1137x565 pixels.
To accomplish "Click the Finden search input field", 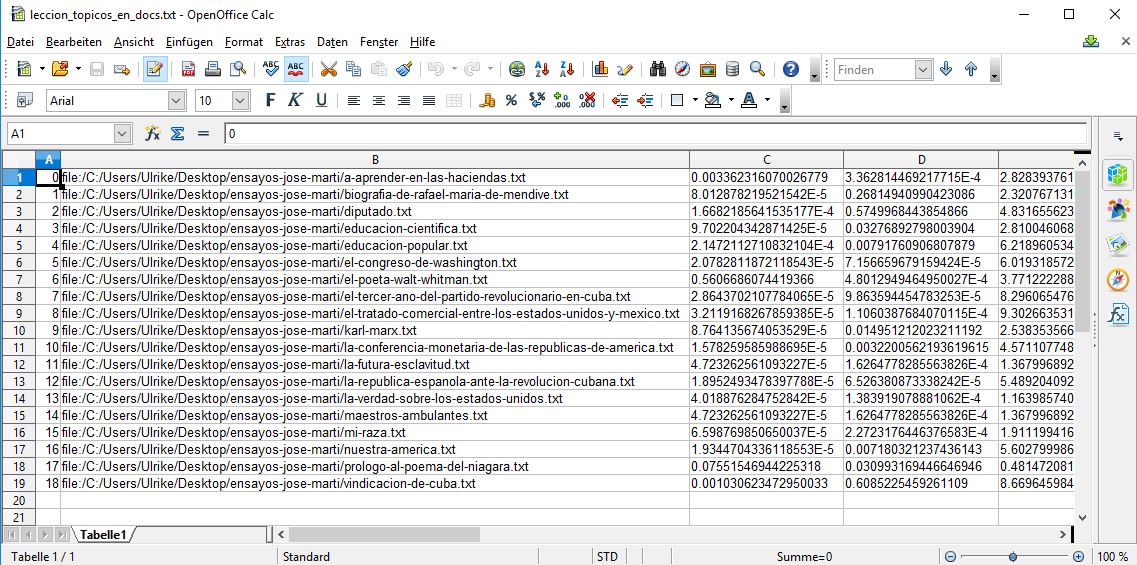I will (x=874, y=69).
